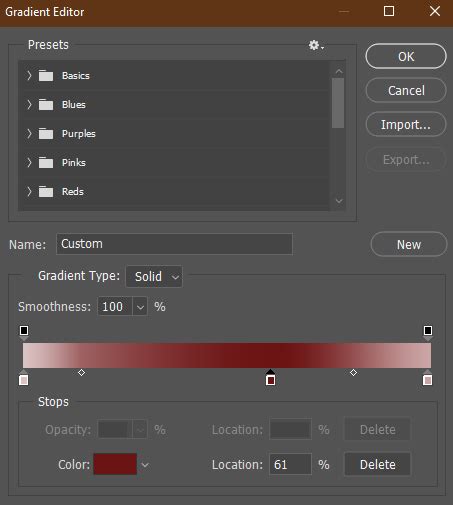453x505 pixels.
Task: Select the Basics folder icon
Action: [x=46, y=76]
